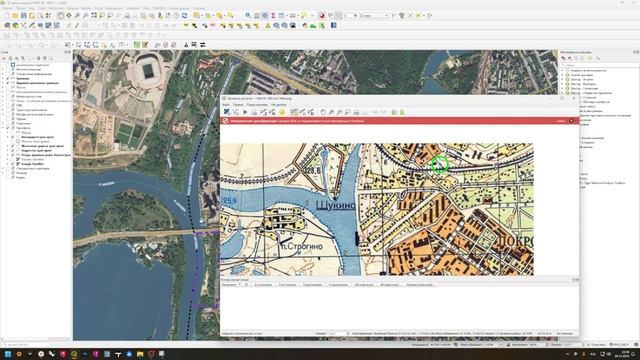The width and height of the screenshot is (640, 360).
Task: Select Move GCP Point tool in Georeferencer
Action: pos(311,112)
